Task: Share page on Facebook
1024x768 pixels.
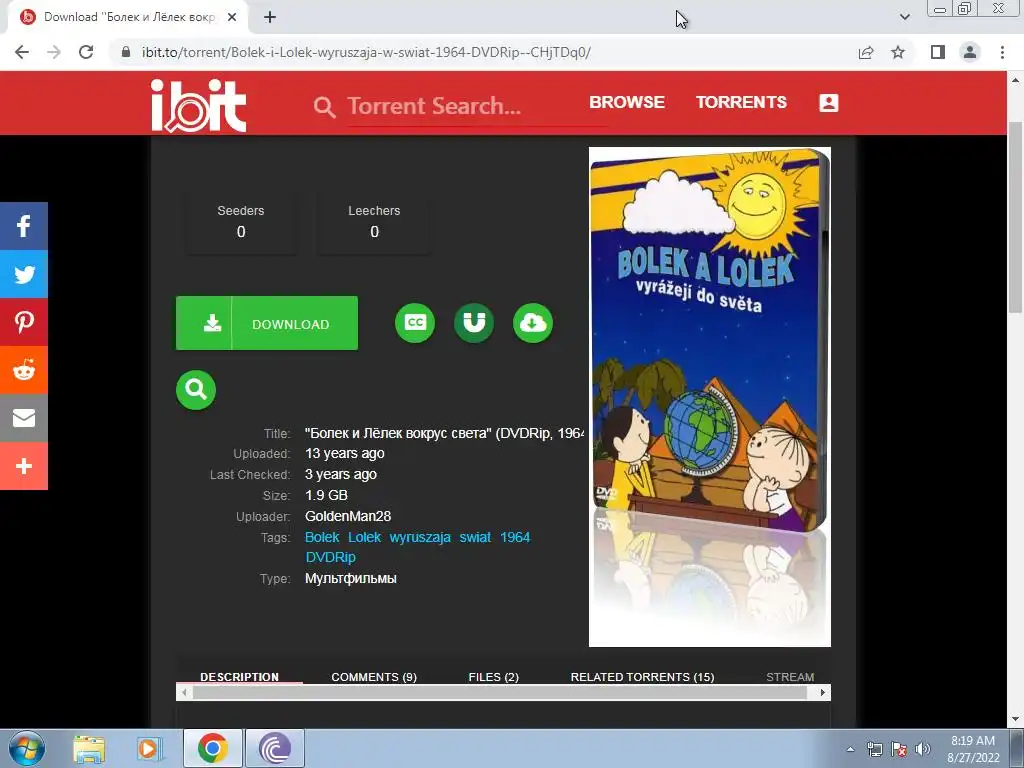Action: tap(24, 226)
